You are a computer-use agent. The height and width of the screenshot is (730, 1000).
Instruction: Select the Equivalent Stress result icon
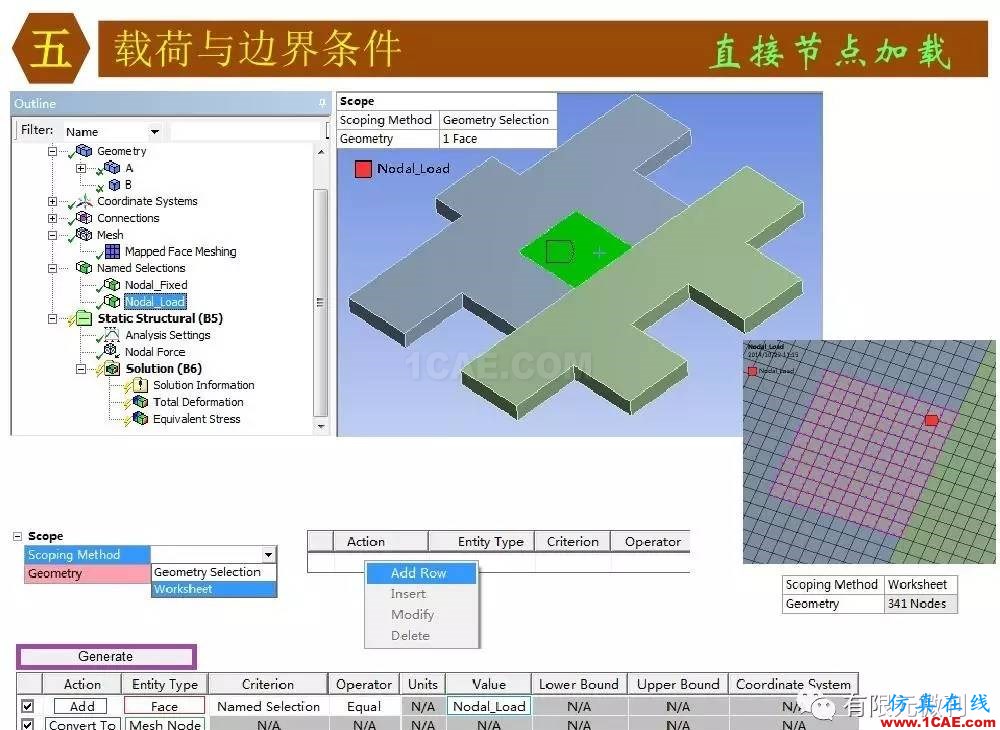tap(140, 419)
